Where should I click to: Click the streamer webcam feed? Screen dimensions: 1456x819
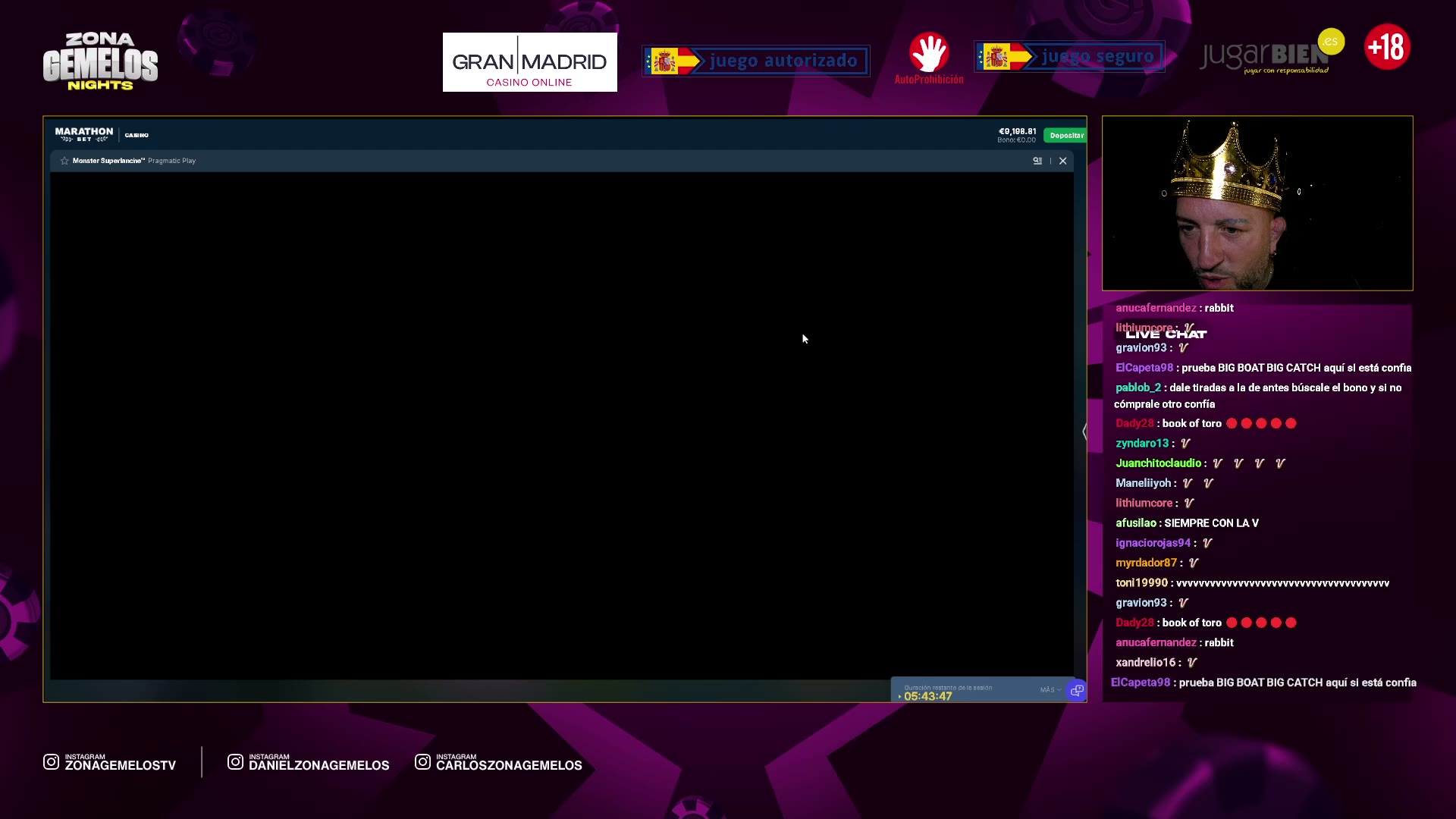[1257, 203]
